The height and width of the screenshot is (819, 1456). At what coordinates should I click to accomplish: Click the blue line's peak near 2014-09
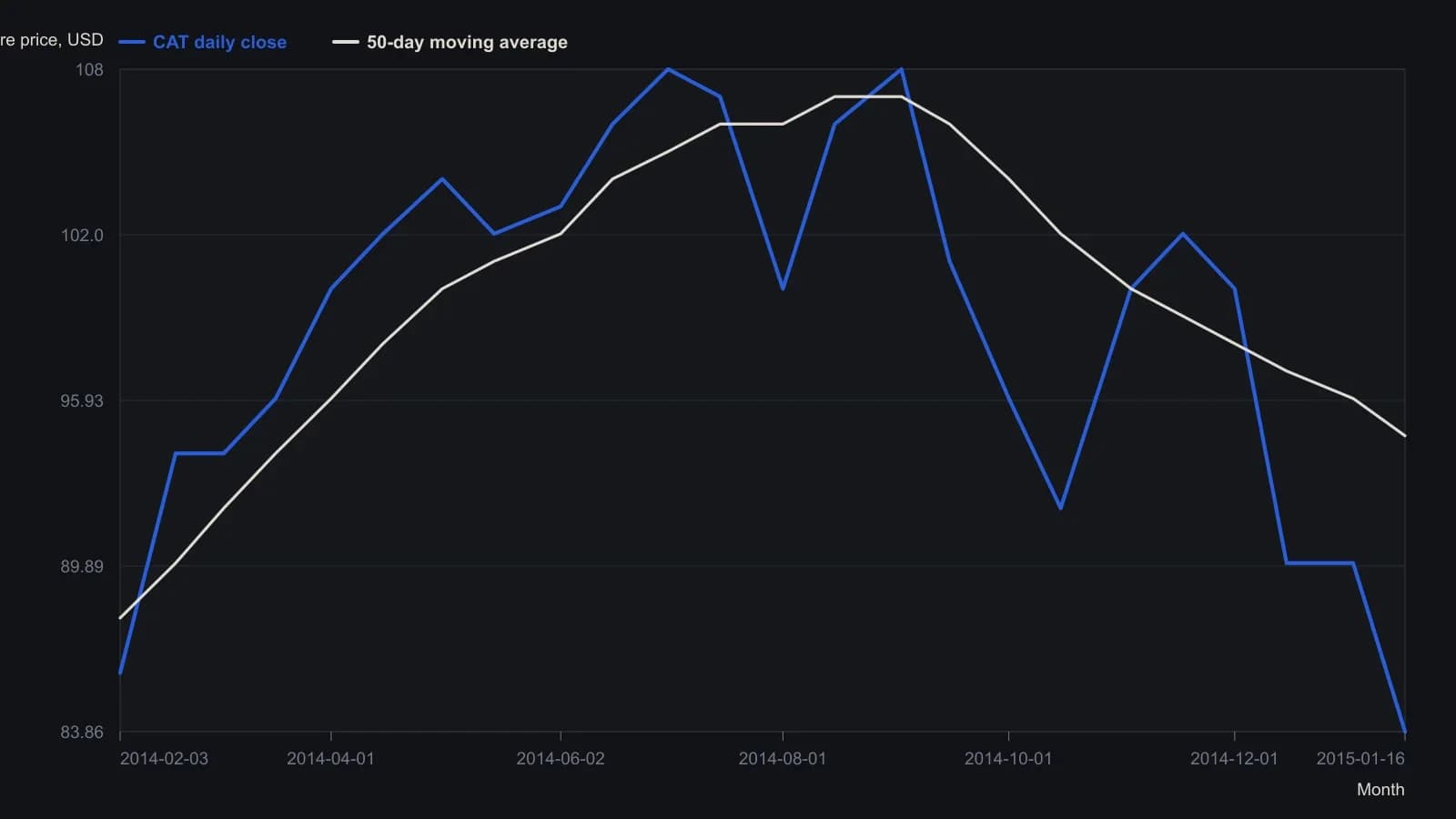[901, 69]
